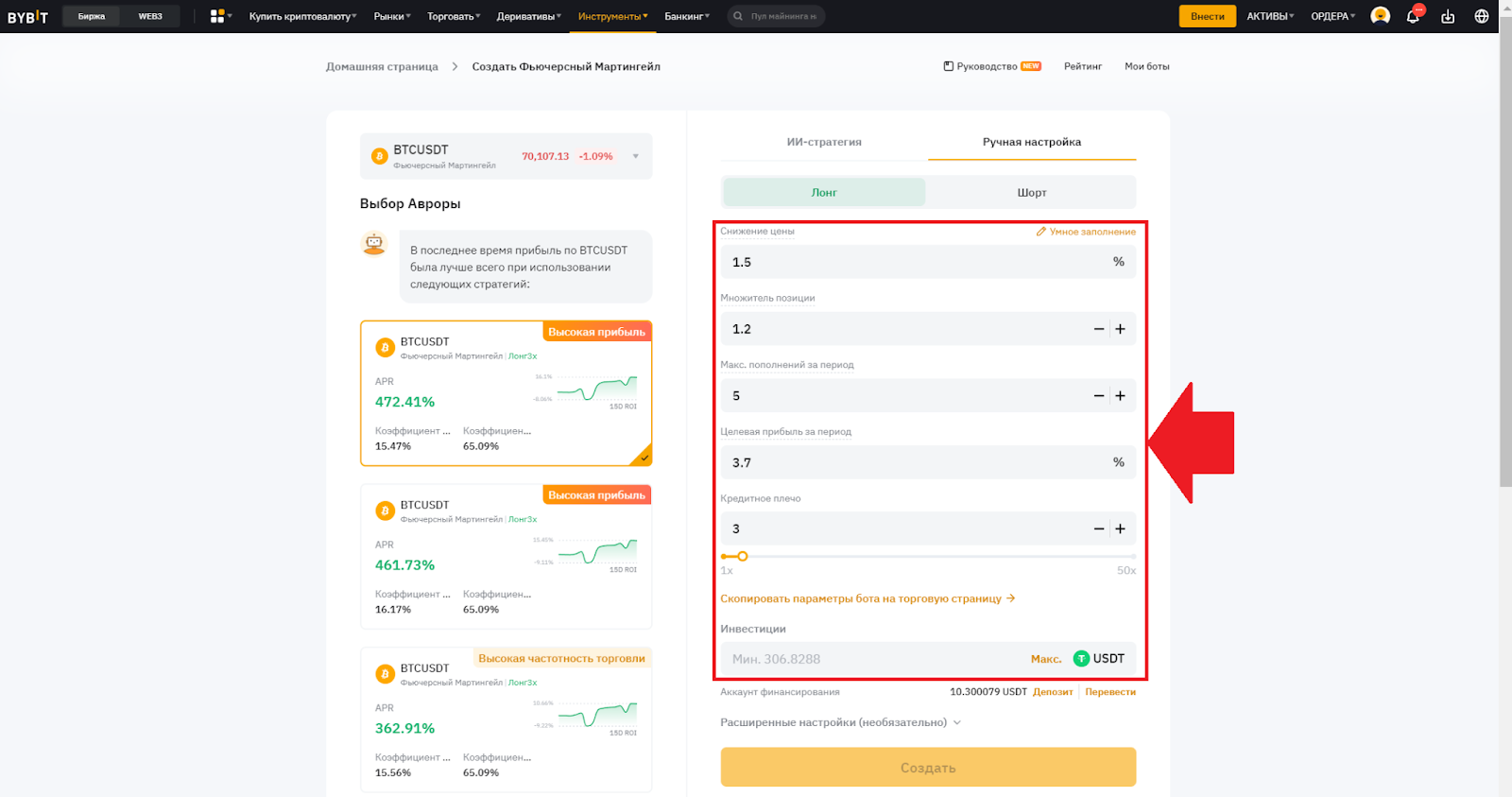Expand Расширенные настройки section

(x=840, y=722)
